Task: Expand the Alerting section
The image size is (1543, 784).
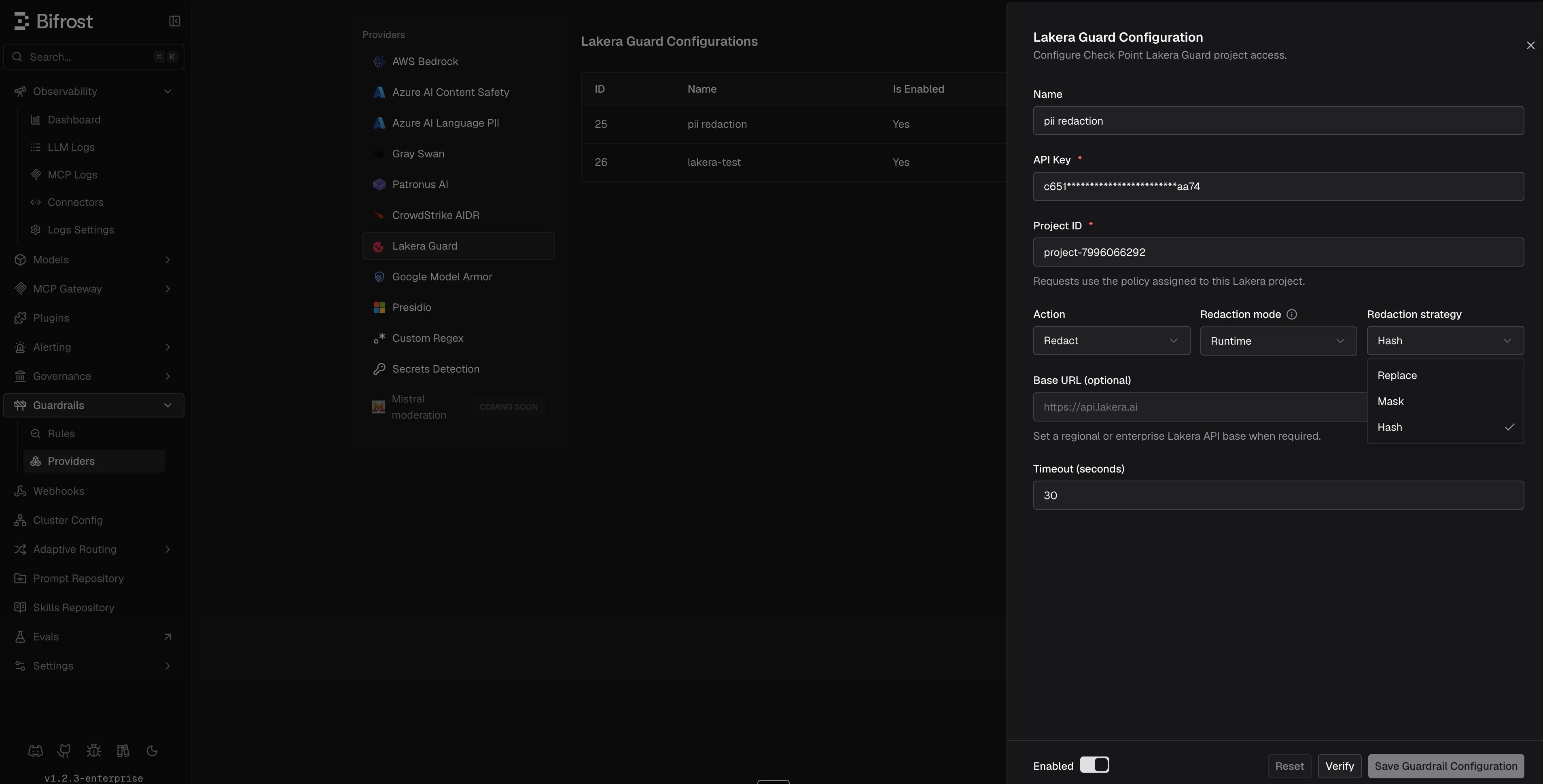Action: coord(93,348)
